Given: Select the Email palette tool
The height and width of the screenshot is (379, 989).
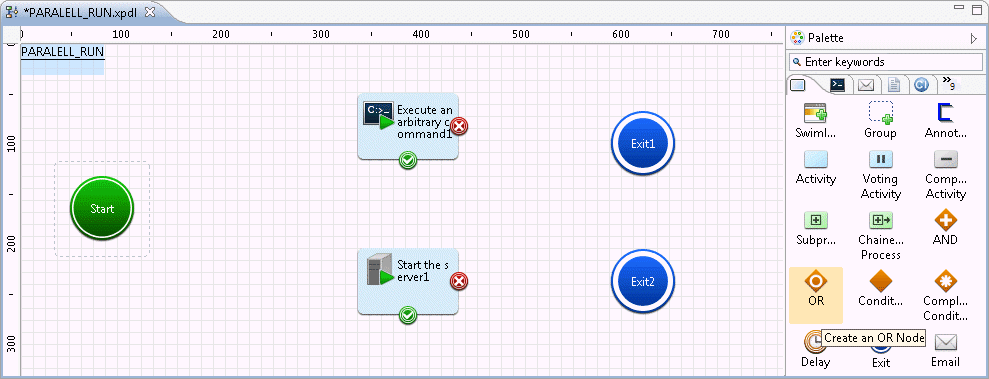Looking at the screenshot, I should tap(945, 351).
